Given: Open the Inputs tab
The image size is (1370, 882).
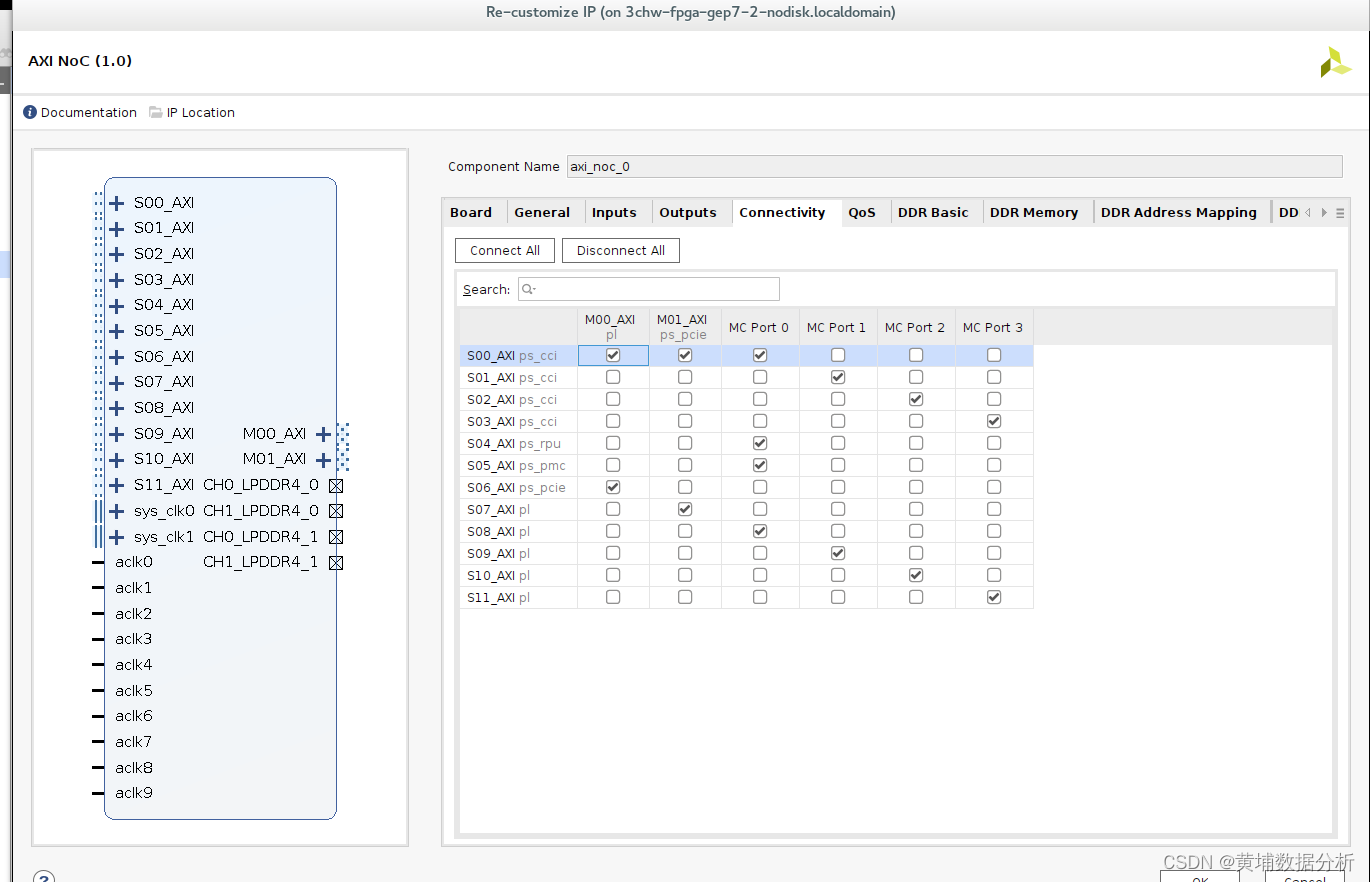Looking at the screenshot, I should pos(614,212).
